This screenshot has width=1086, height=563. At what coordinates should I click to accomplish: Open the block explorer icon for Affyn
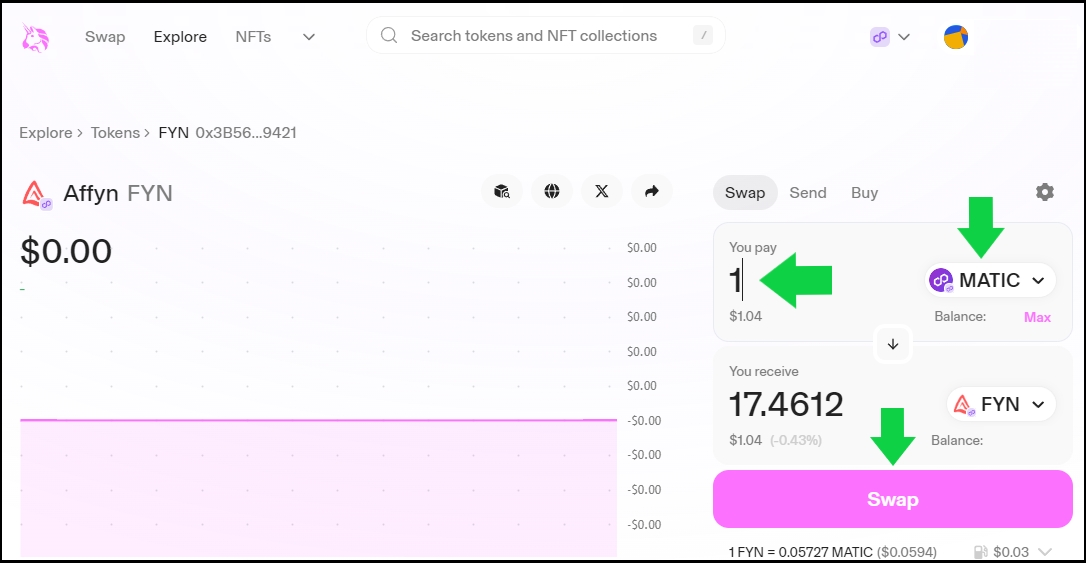[x=502, y=191]
